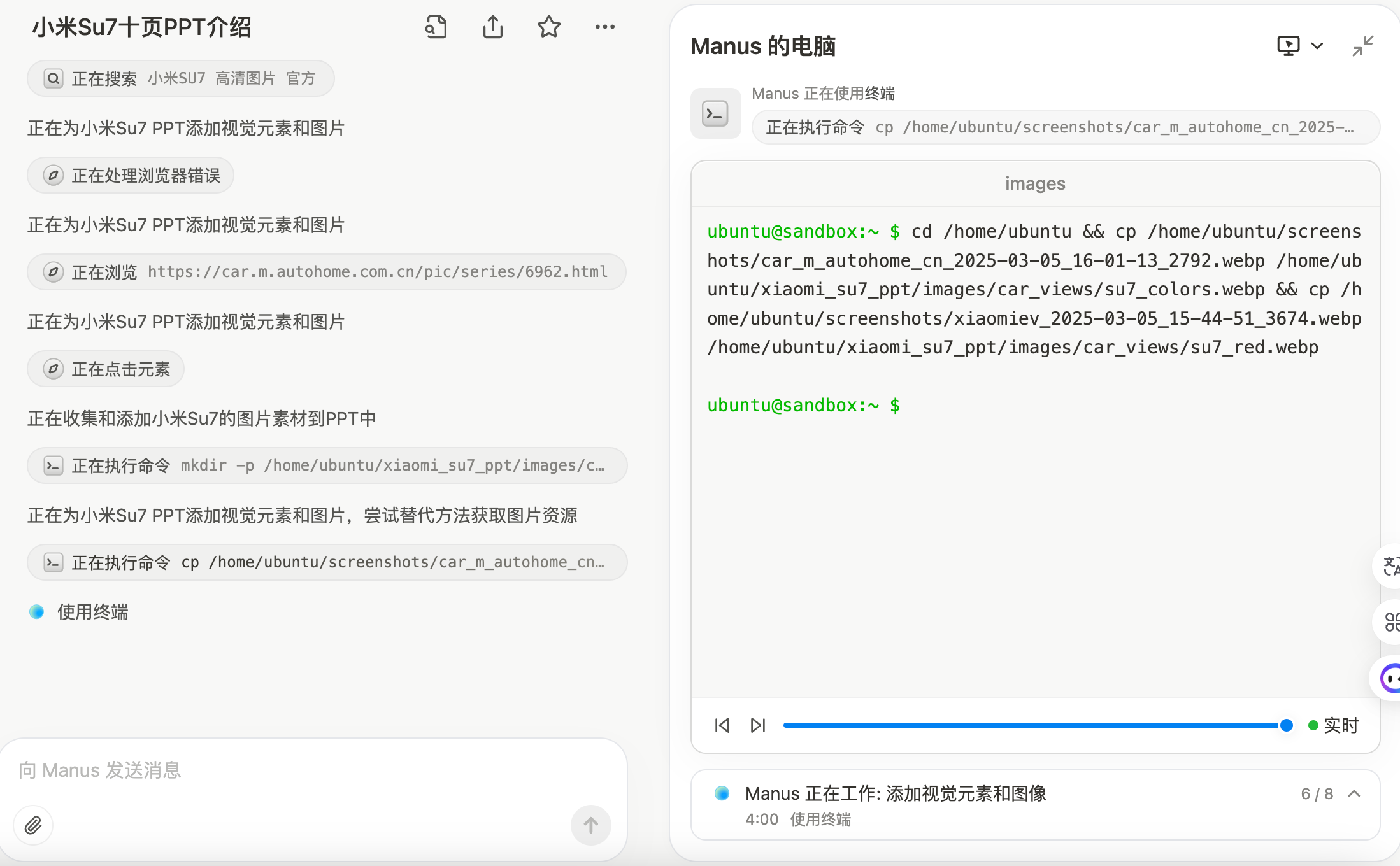The width and height of the screenshot is (1400, 866).
Task: Click the compass icon in 正在点击元素 pill
Action: click(x=54, y=369)
